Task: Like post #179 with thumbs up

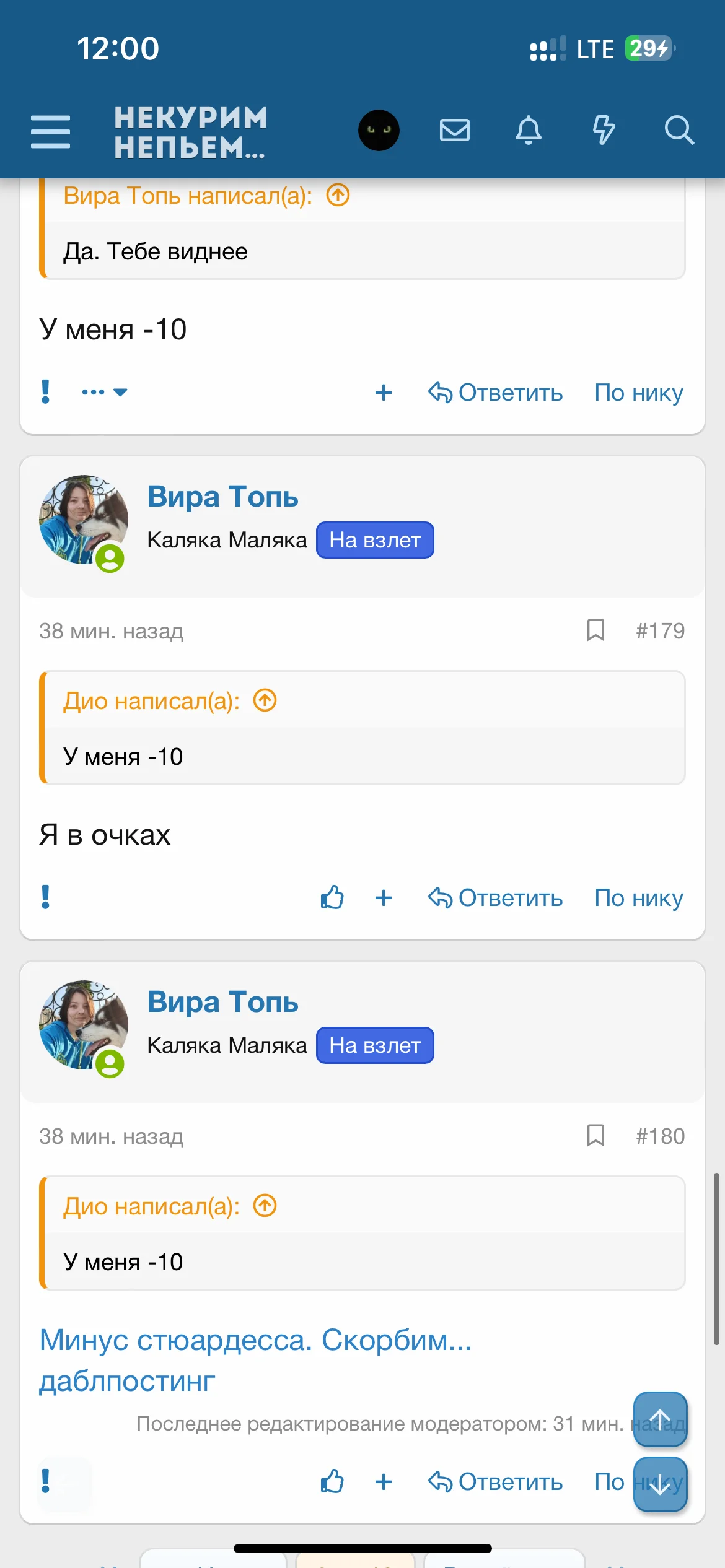Action: (x=332, y=897)
